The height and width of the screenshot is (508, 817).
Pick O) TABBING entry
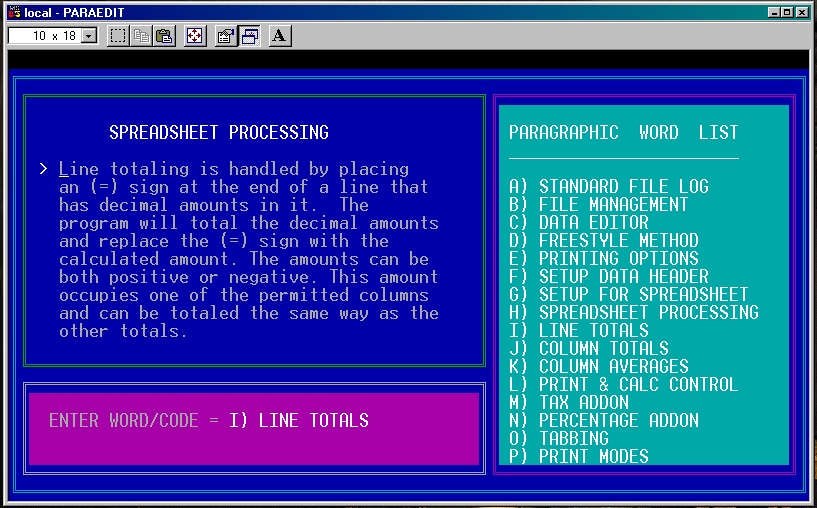pos(559,438)
